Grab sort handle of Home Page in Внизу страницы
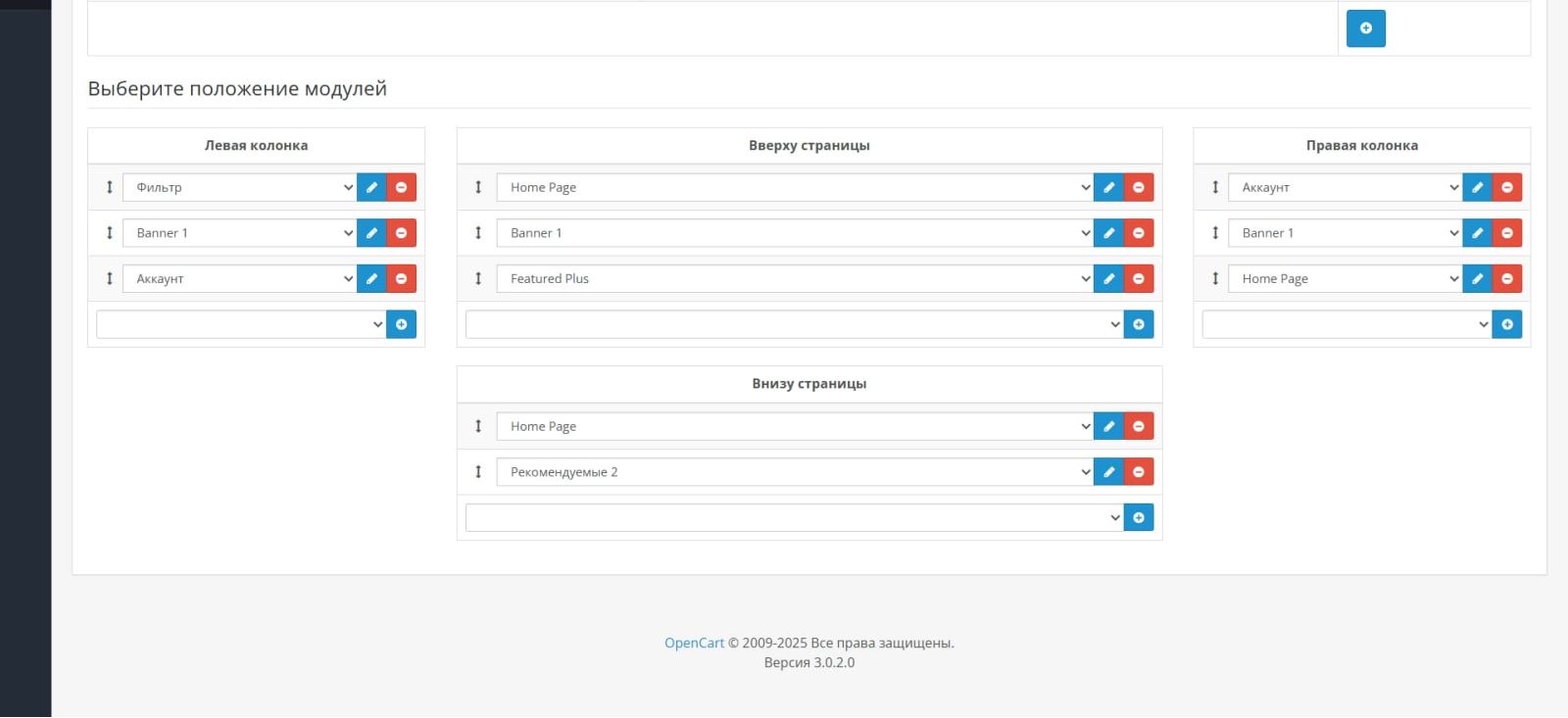Viewport: 1568px width, 718px height. [478, 426]
